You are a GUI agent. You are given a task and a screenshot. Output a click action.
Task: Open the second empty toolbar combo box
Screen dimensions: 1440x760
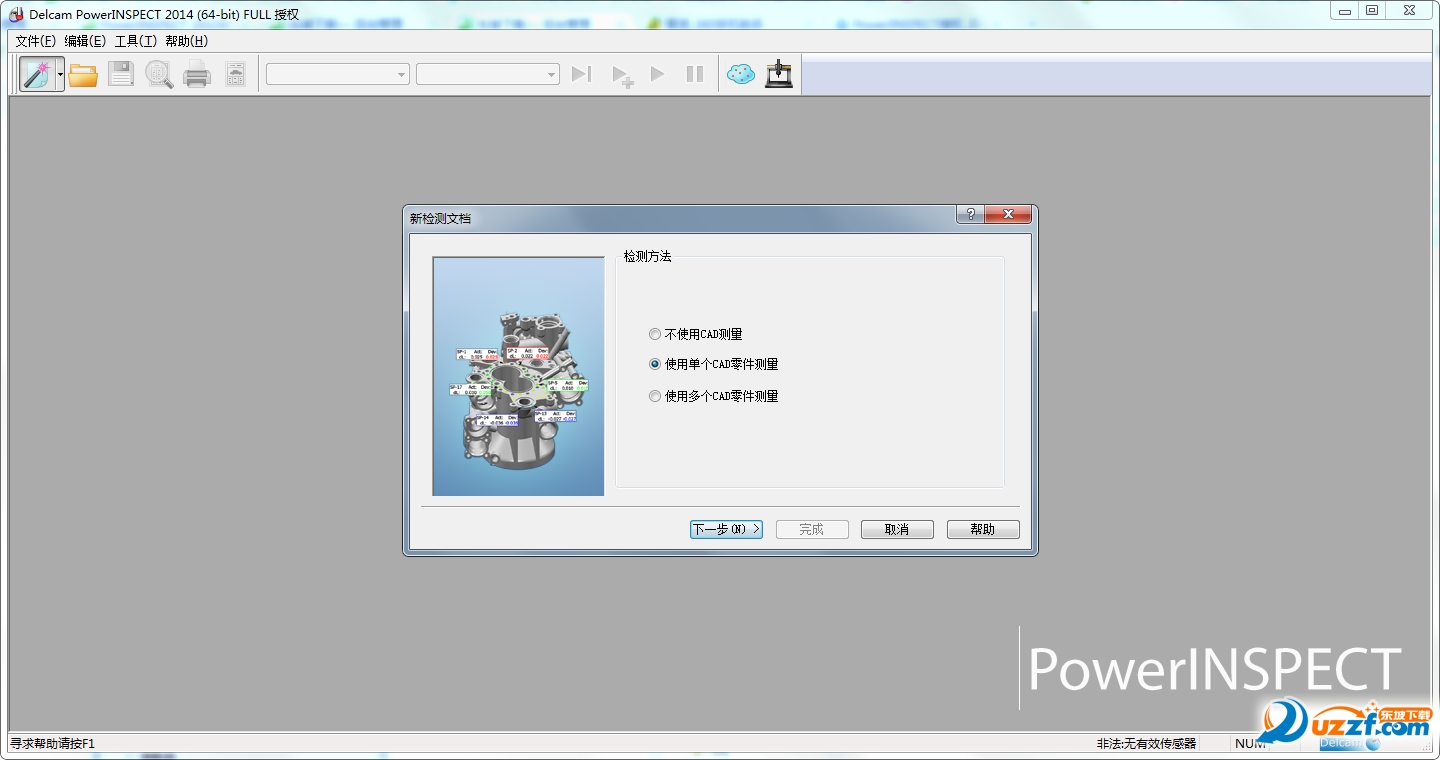pyautogui.click(x=488, y=74)
